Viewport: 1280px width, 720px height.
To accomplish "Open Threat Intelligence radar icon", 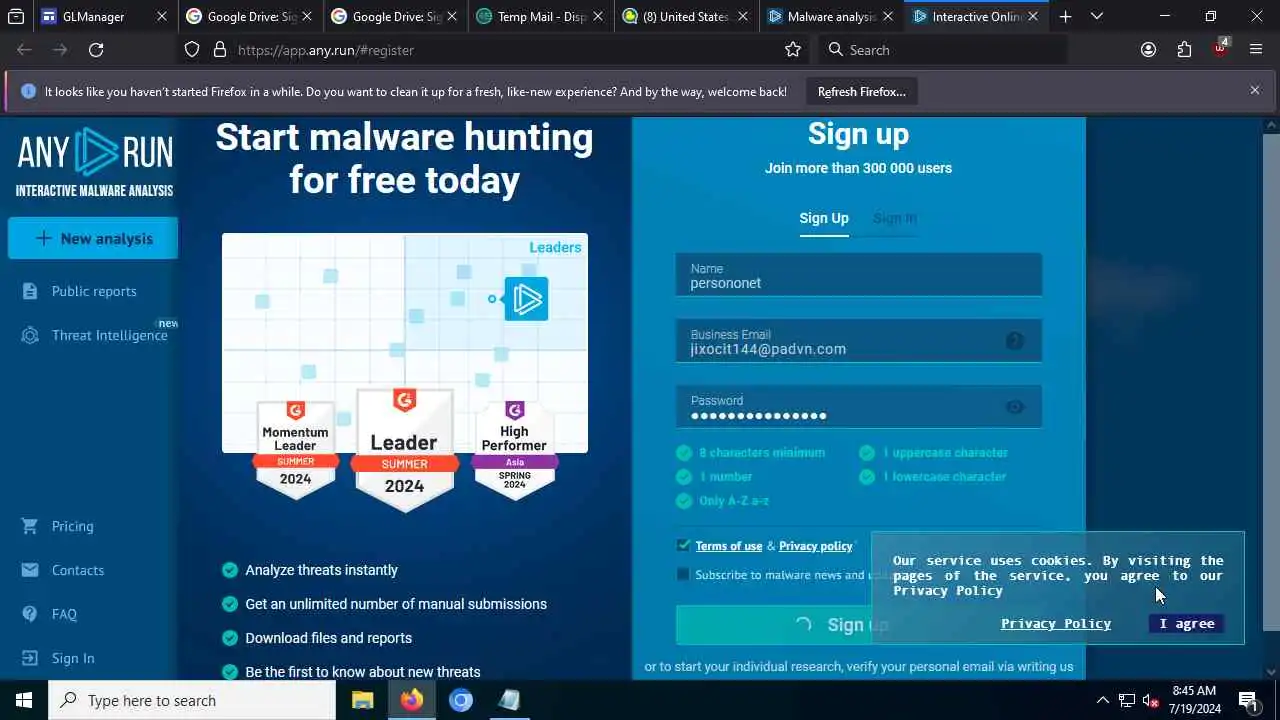I will (x=31, y=335).
